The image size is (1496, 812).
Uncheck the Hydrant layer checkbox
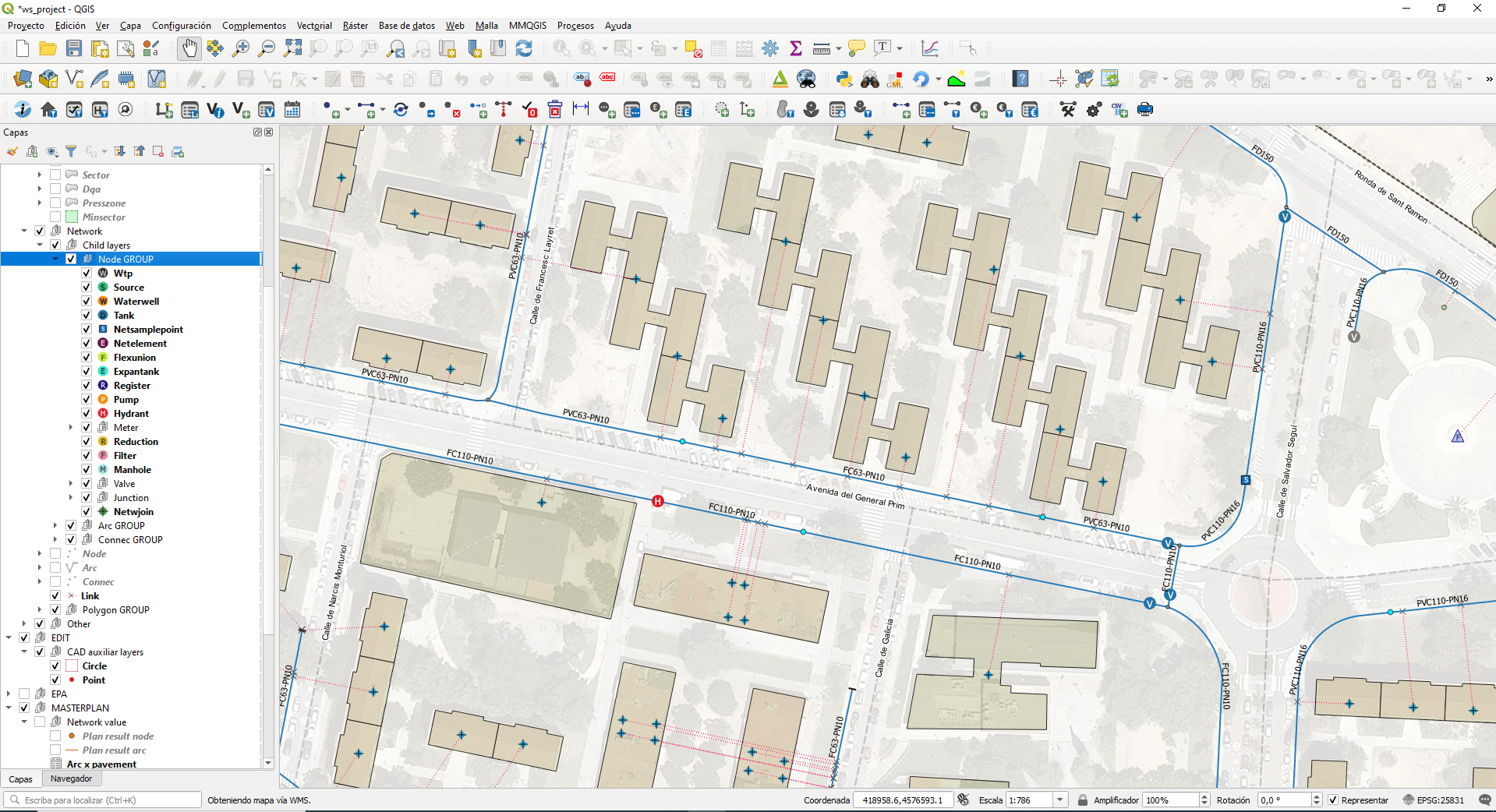tap(87, 414)
